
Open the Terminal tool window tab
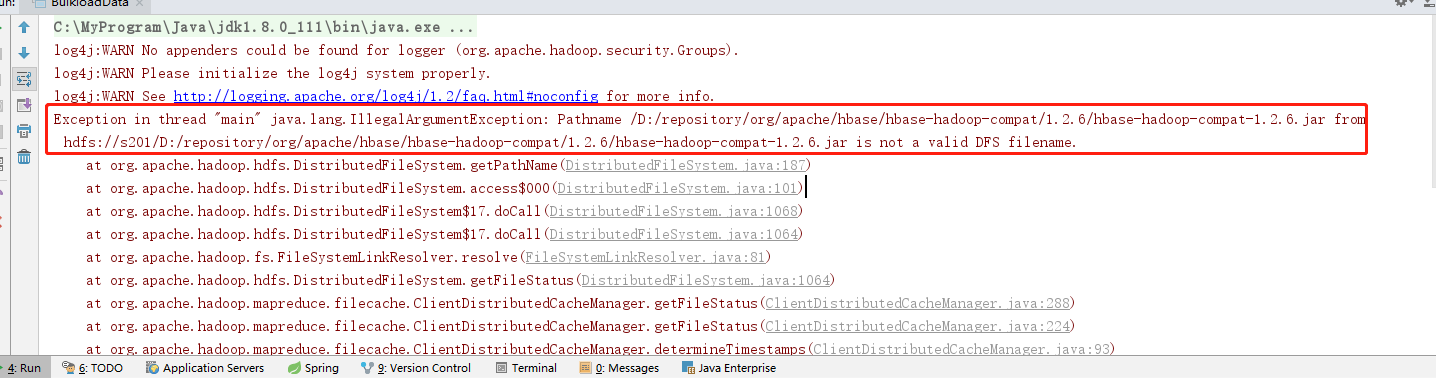525,368
